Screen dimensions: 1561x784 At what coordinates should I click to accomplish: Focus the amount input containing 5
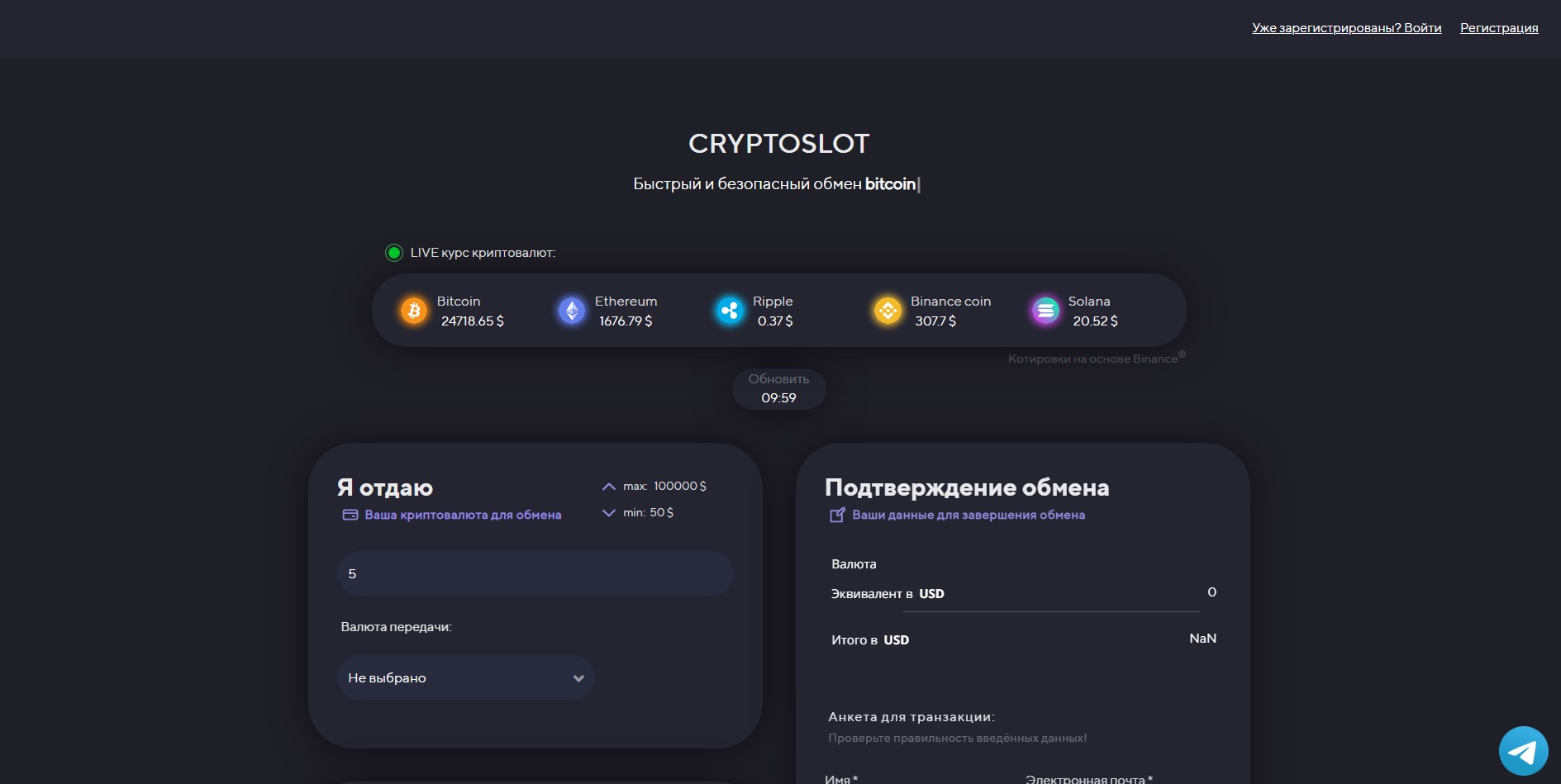535,573
